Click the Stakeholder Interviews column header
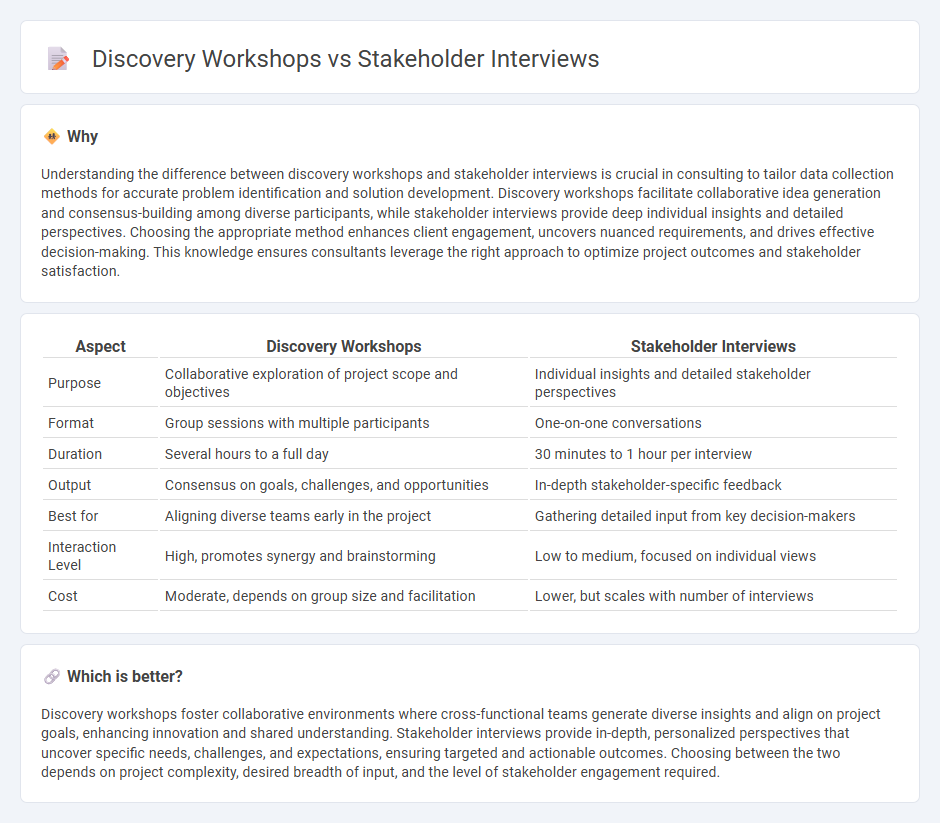The image size is (940, 823). pyautogui.click(x=713, y=346)
